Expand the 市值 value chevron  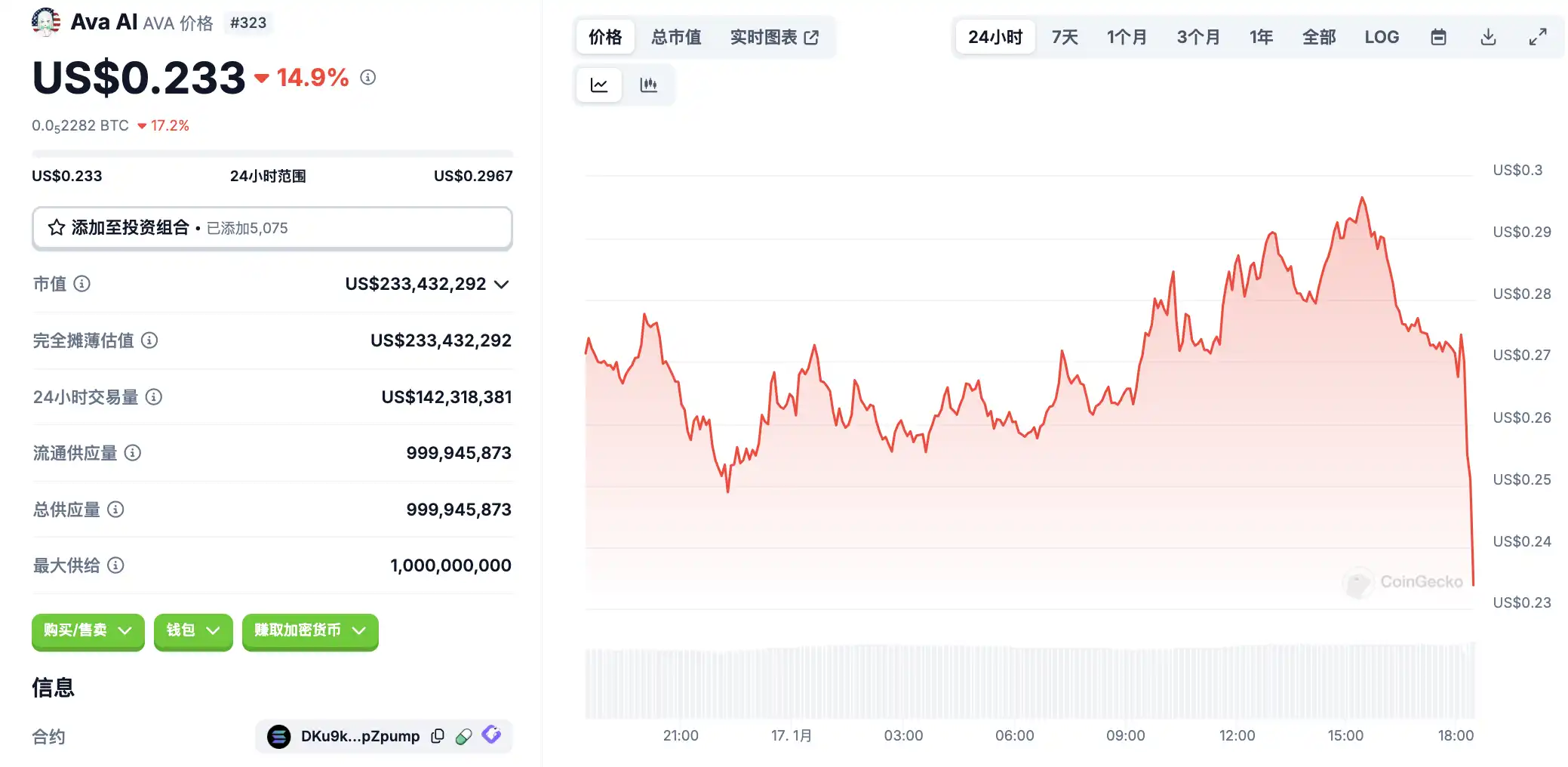pyautogui.click(x=502, y=285)
